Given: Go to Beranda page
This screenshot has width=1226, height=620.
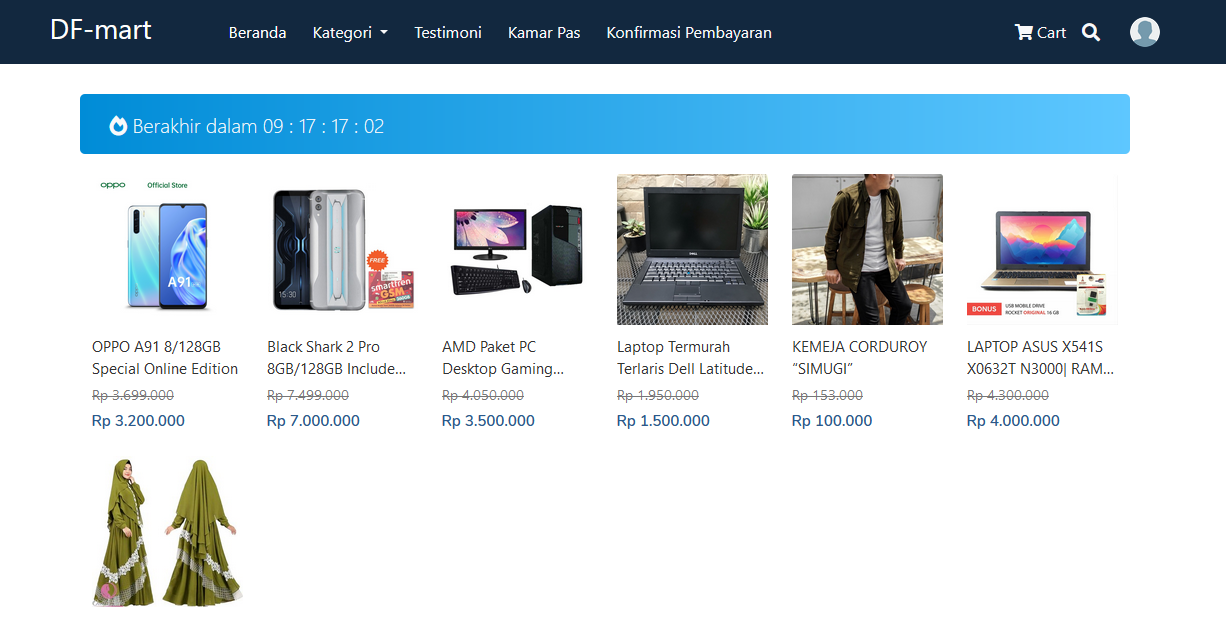Looking at the screenshot, I should 257,32.
